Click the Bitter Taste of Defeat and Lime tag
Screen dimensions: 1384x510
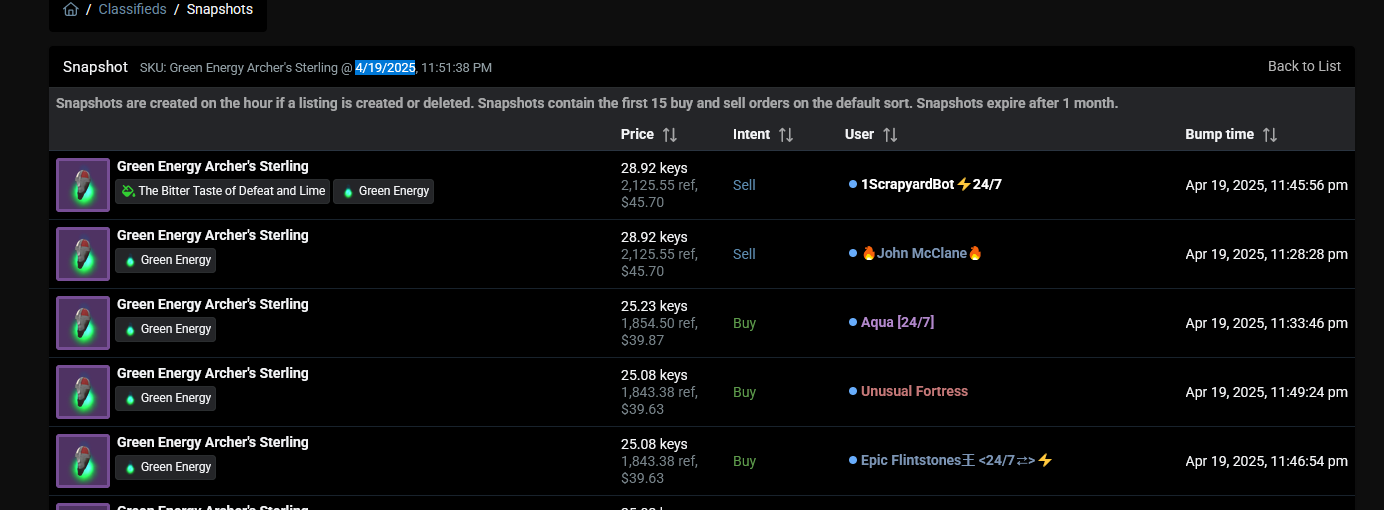pyautogui.click(x=223, y=191)
